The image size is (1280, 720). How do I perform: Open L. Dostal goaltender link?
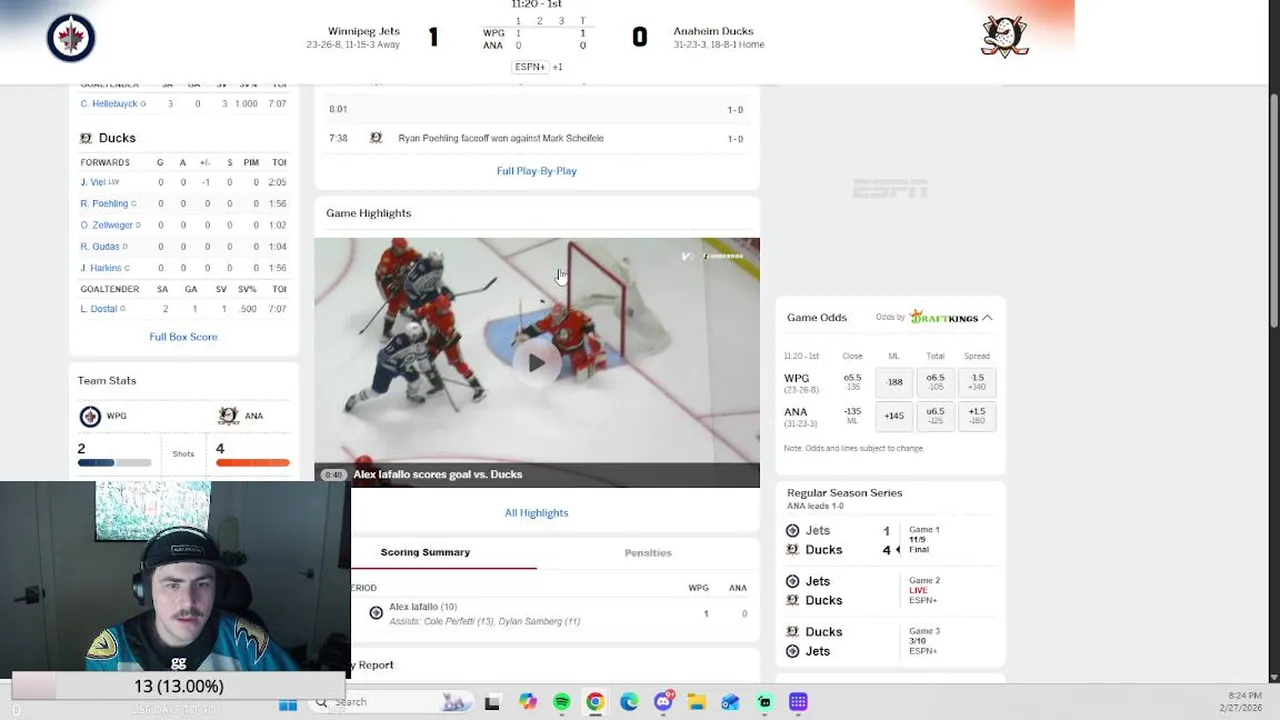coord(99,309)
